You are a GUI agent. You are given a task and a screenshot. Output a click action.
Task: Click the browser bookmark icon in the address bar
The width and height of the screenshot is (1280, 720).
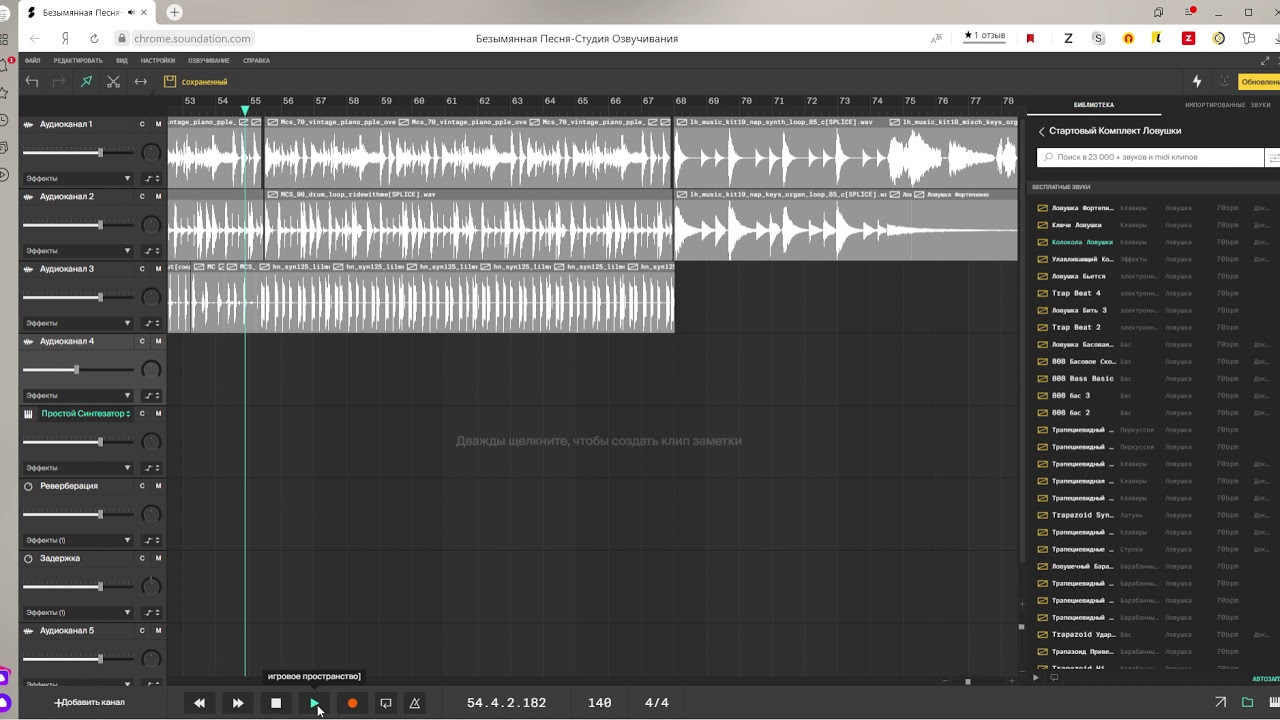pyautogui.click(x=1030, y=38)
